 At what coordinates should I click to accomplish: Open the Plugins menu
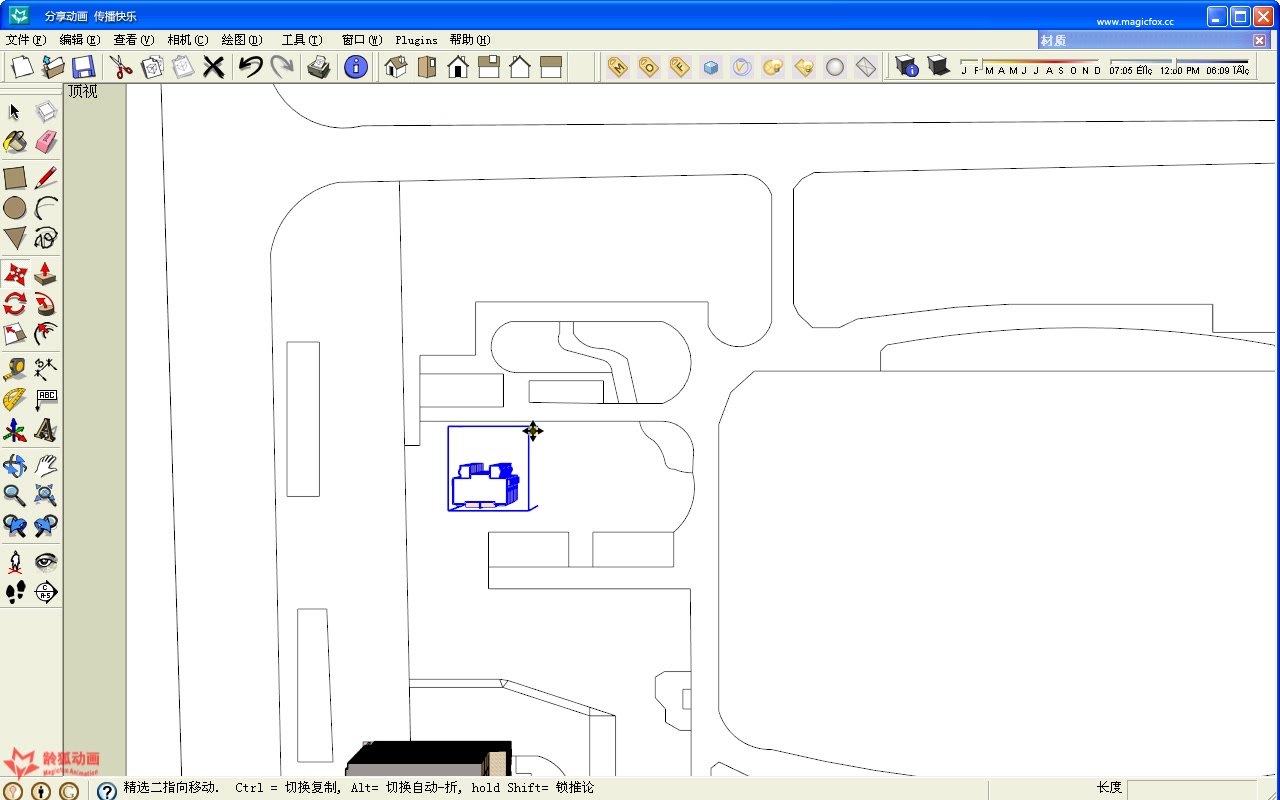point(416,40)
